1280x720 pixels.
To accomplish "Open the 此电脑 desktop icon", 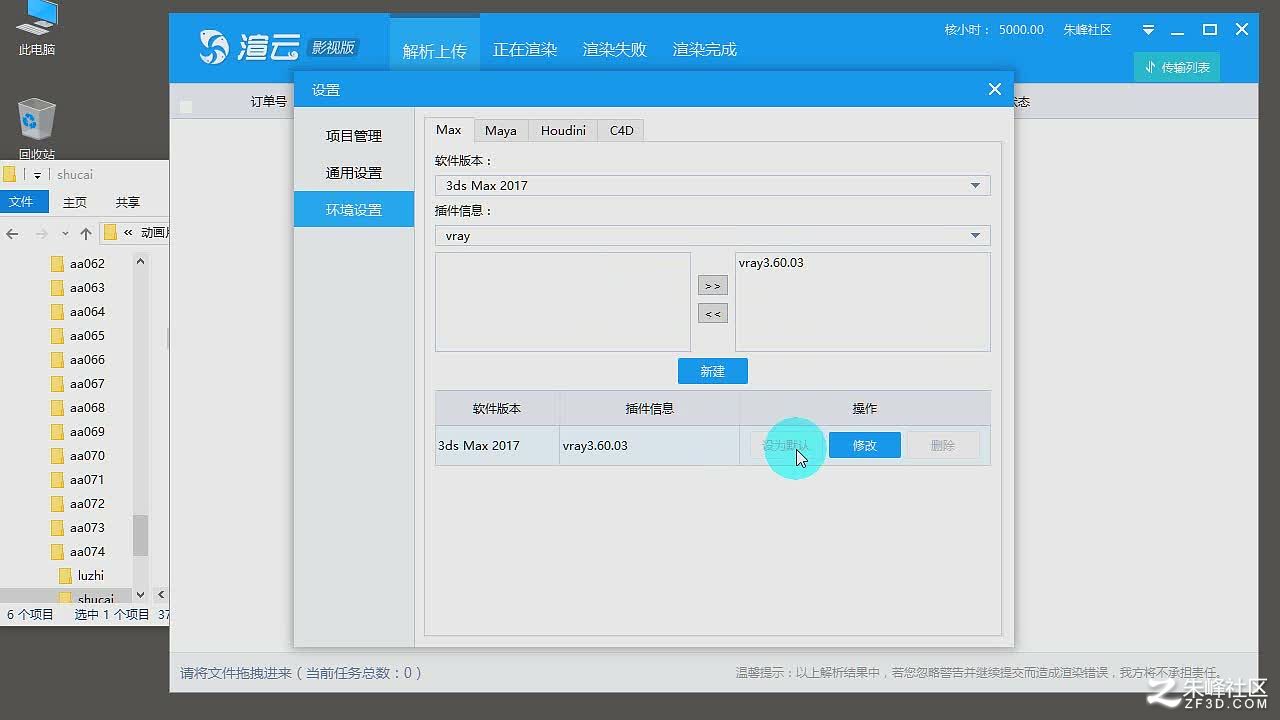I will [x=37, y=28].
